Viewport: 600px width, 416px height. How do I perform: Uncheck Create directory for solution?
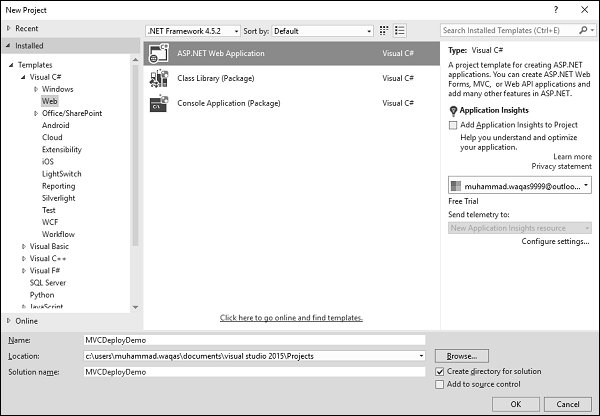[x=440, y=372]
